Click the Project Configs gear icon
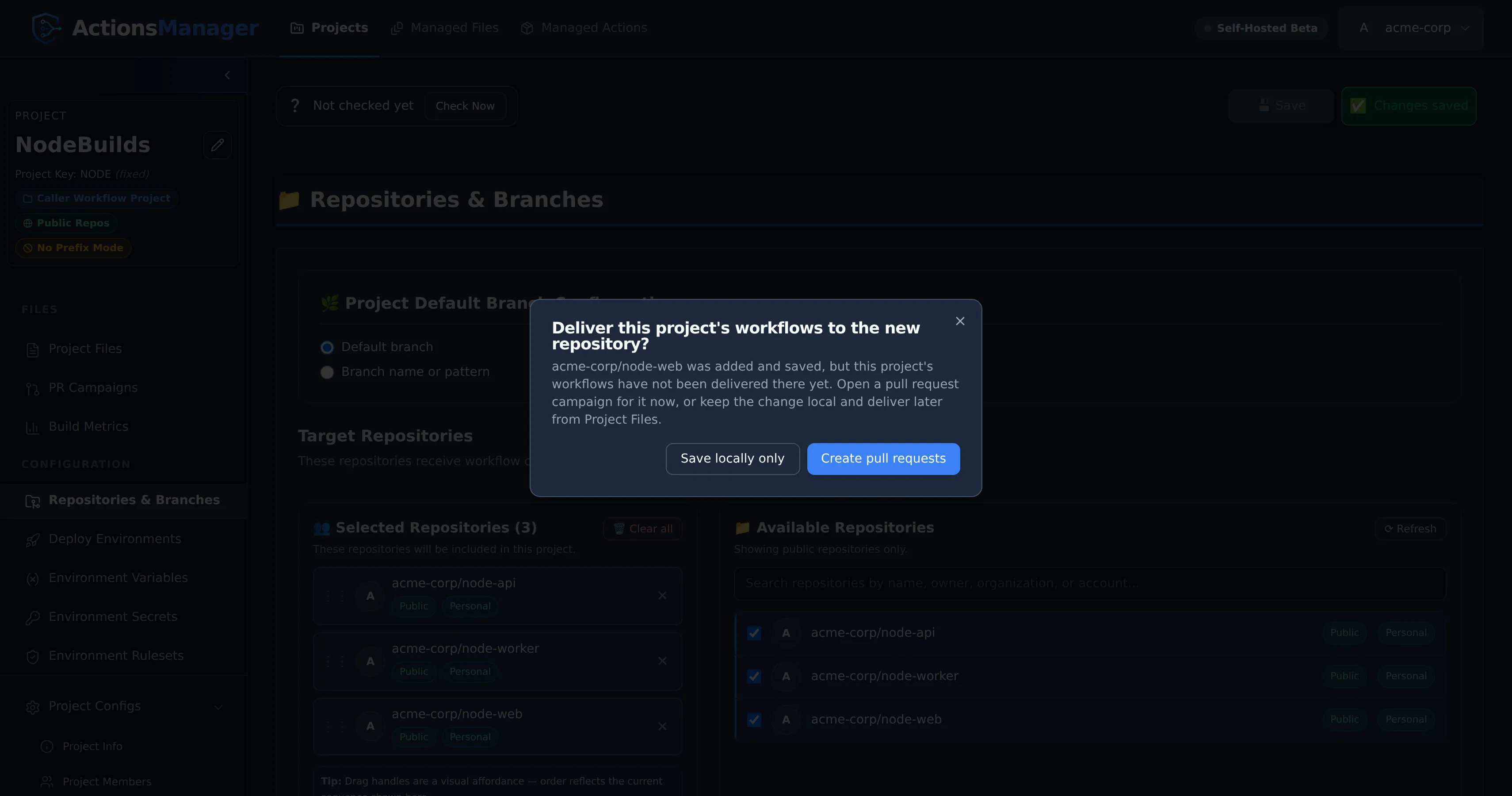This screenshot has width=1512, height=796. 32,707
